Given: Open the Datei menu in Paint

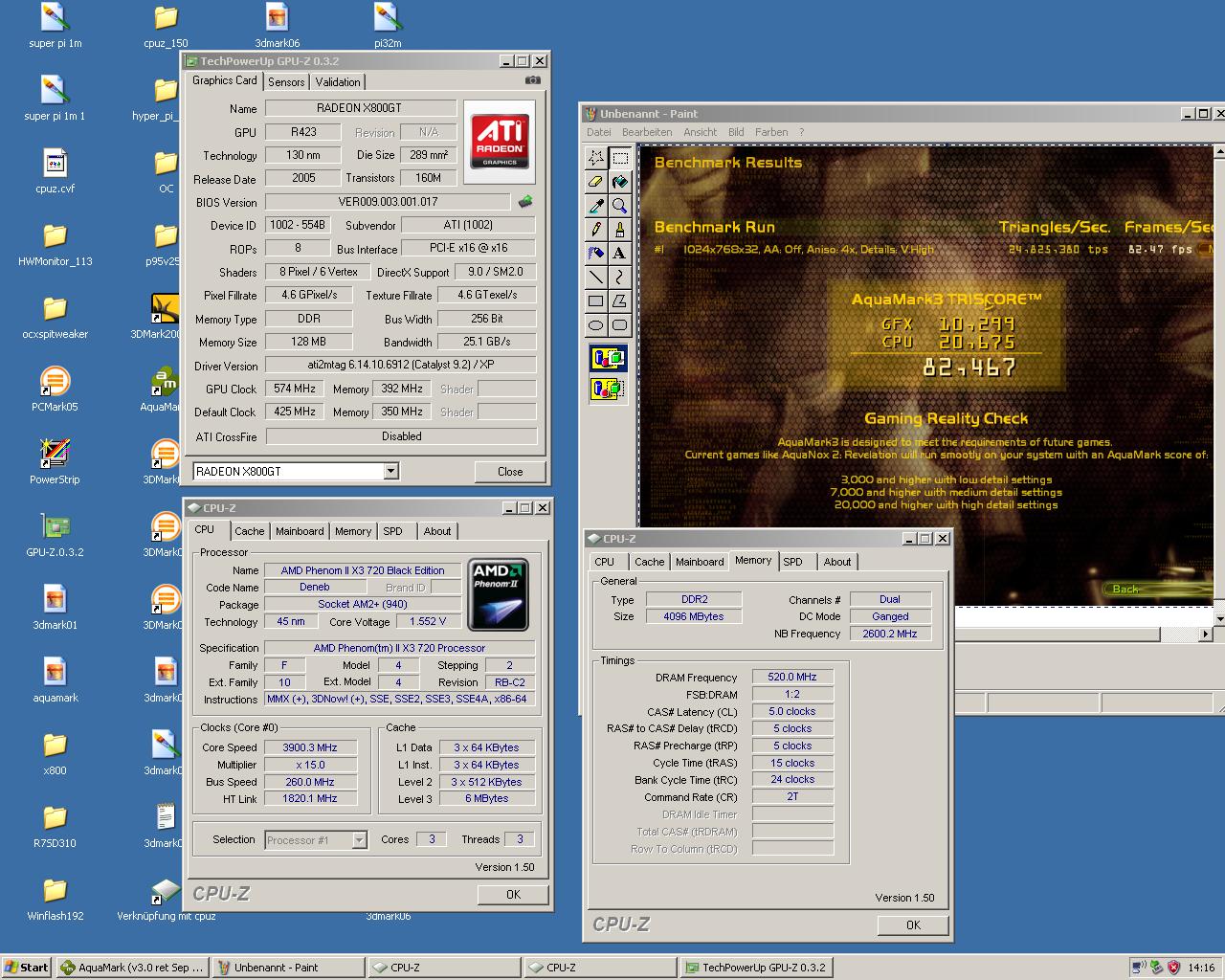Looking at the screenshot, I should (x=599, y=132).
